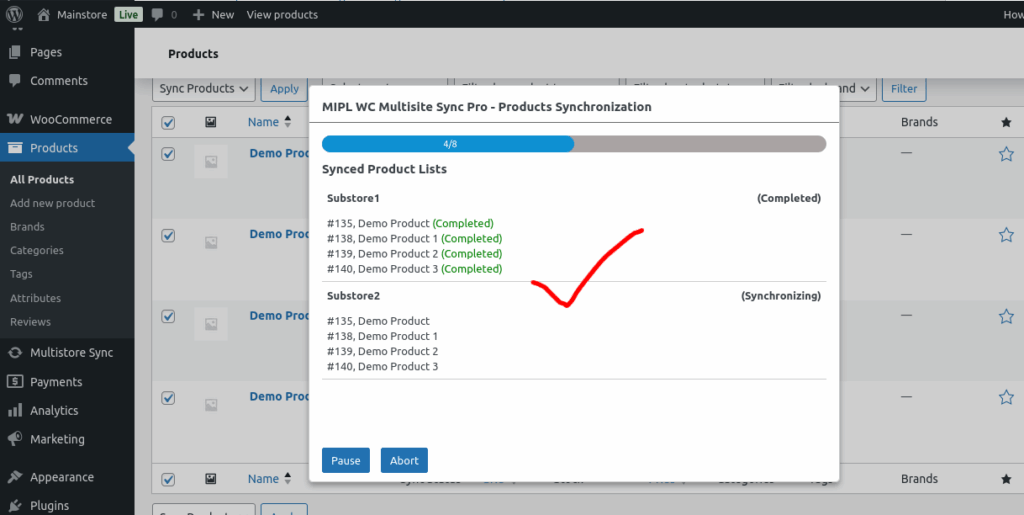This screenshot has width=1024, height=515.
Task: Star the fourth Demo Product row
Action: pos(1006,397)
